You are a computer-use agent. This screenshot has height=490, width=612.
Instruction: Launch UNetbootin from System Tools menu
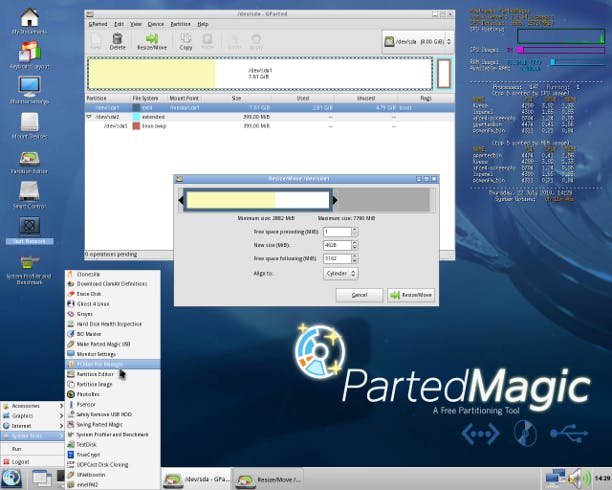tap(112, 475)
